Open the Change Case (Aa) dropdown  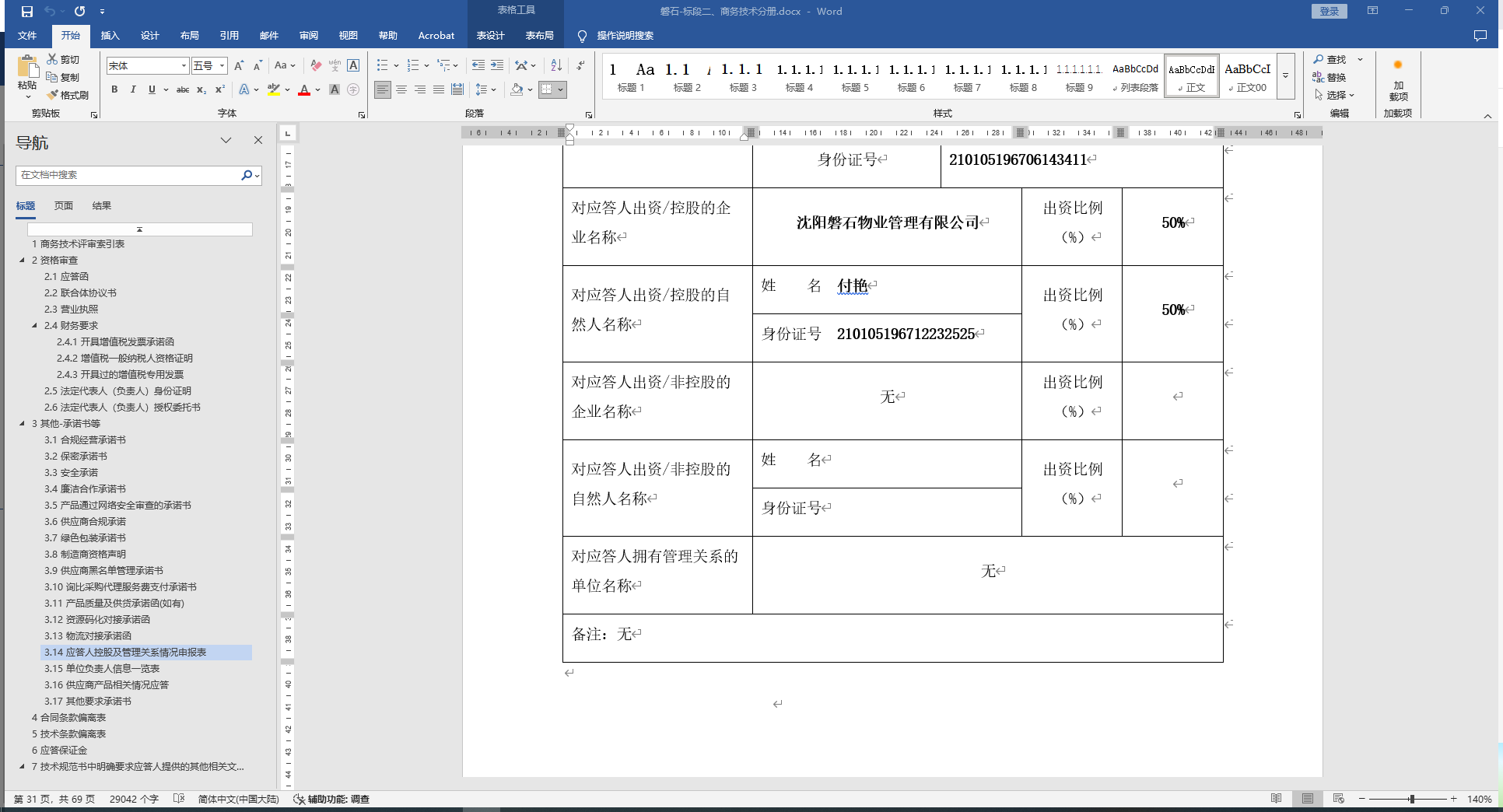coord(285,65)
